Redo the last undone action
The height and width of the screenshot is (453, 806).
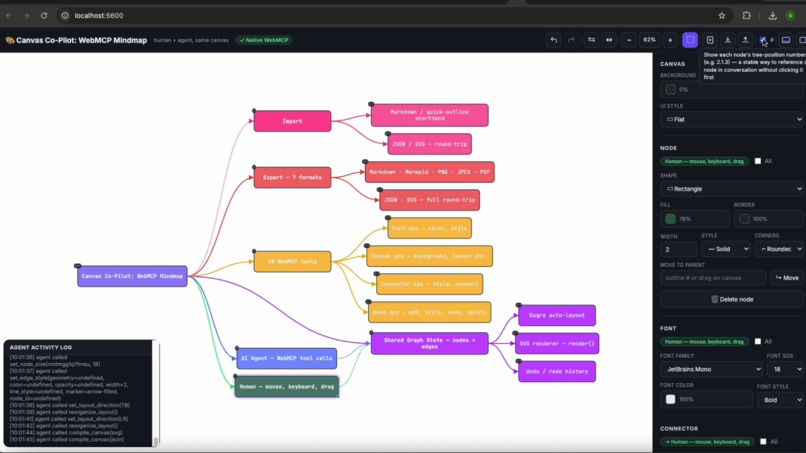(571, 40)
